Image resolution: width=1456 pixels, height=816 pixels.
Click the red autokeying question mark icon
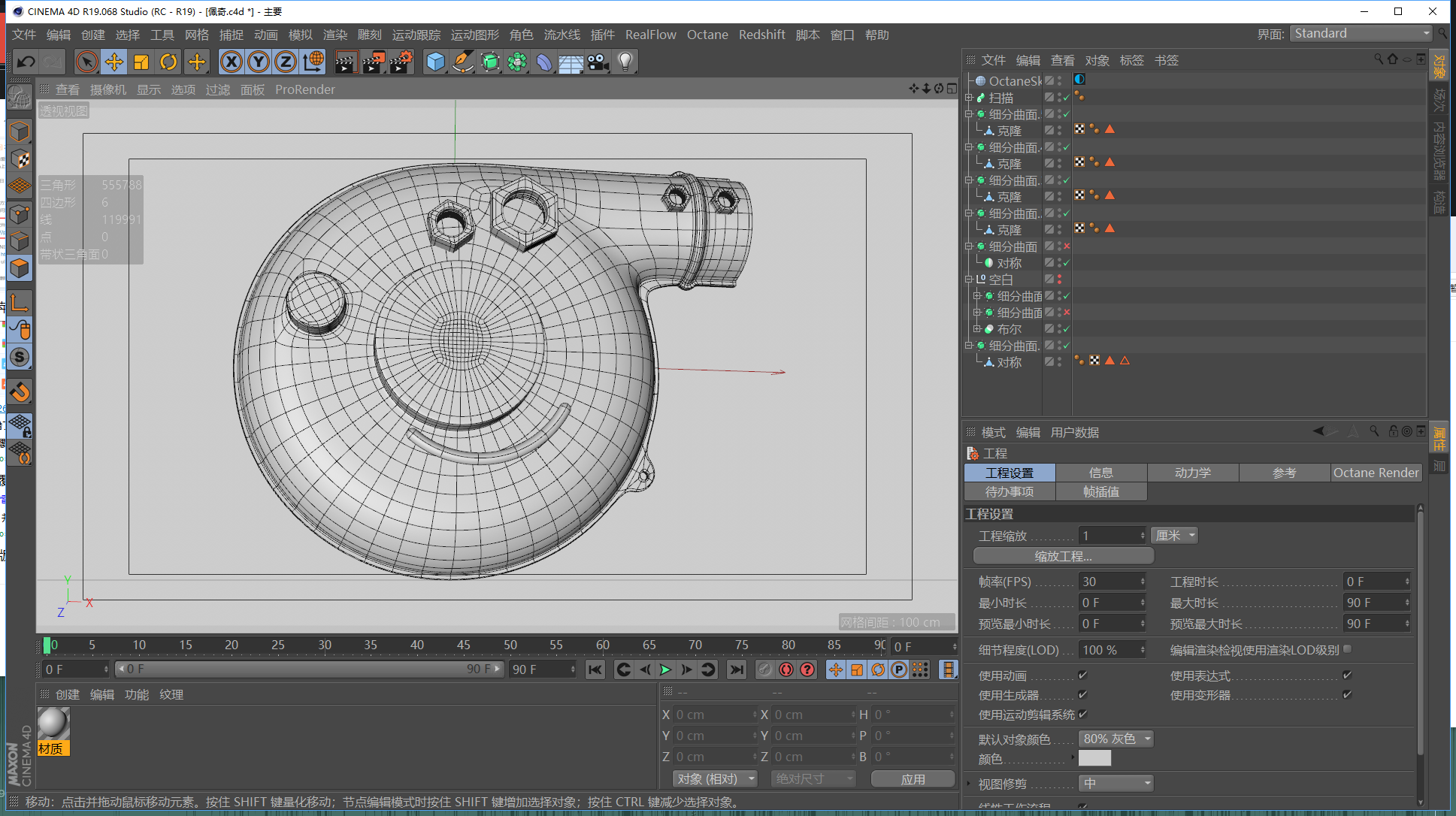(x=807, y=669)
